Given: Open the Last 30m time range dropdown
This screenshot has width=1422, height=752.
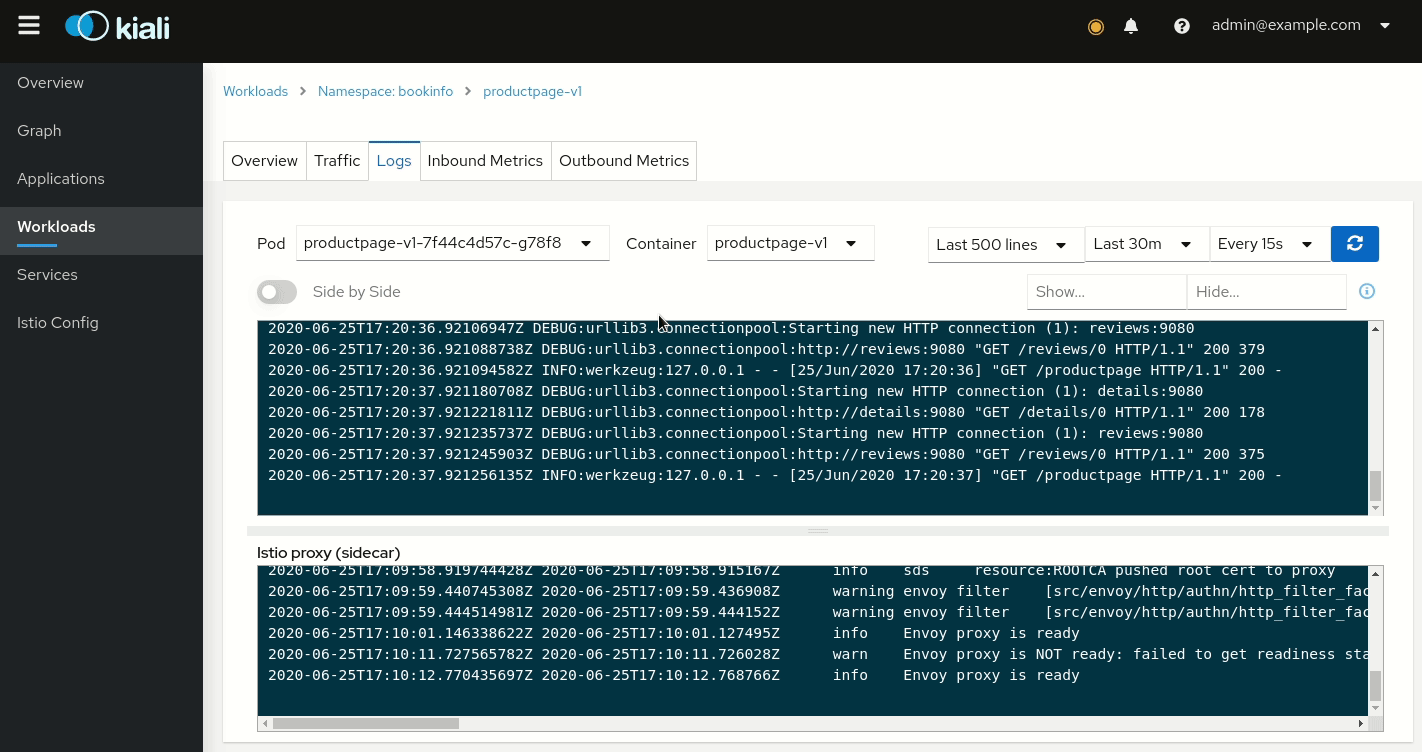Looking at the screenshot, I should pos(1147,244).
